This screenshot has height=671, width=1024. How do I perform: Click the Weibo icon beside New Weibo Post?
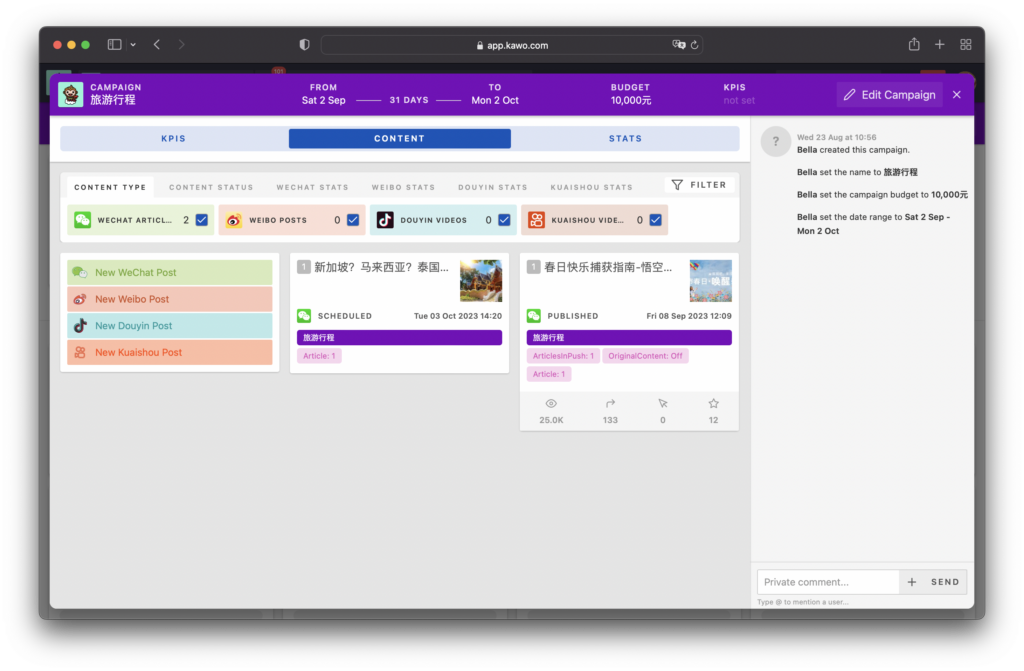80,299
